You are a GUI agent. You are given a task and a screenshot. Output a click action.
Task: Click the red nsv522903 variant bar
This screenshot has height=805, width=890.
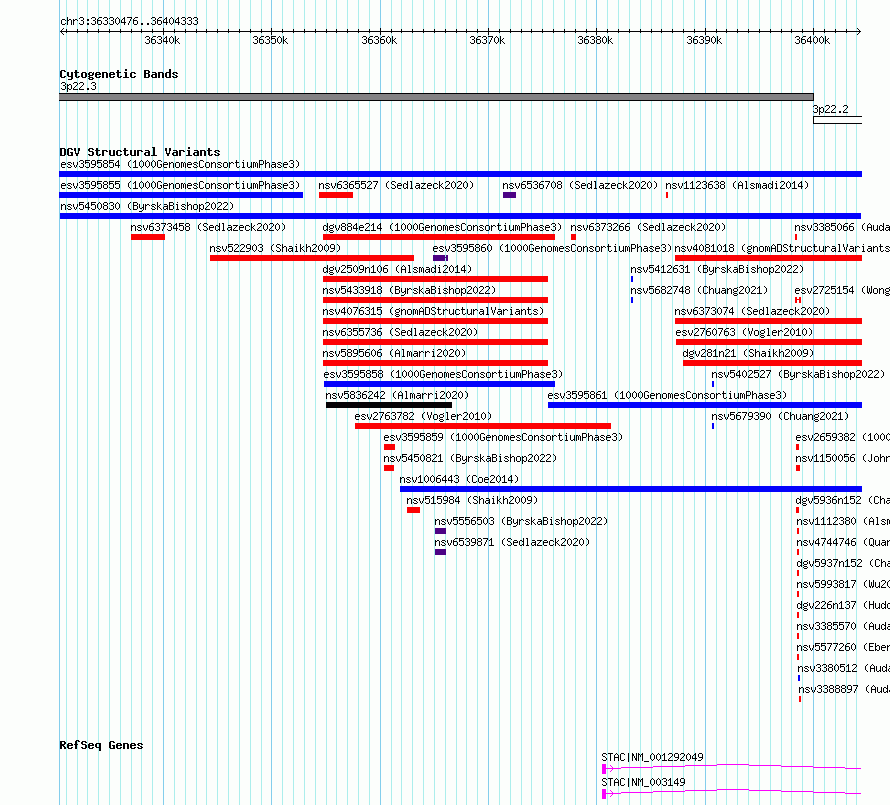point(312,258)
